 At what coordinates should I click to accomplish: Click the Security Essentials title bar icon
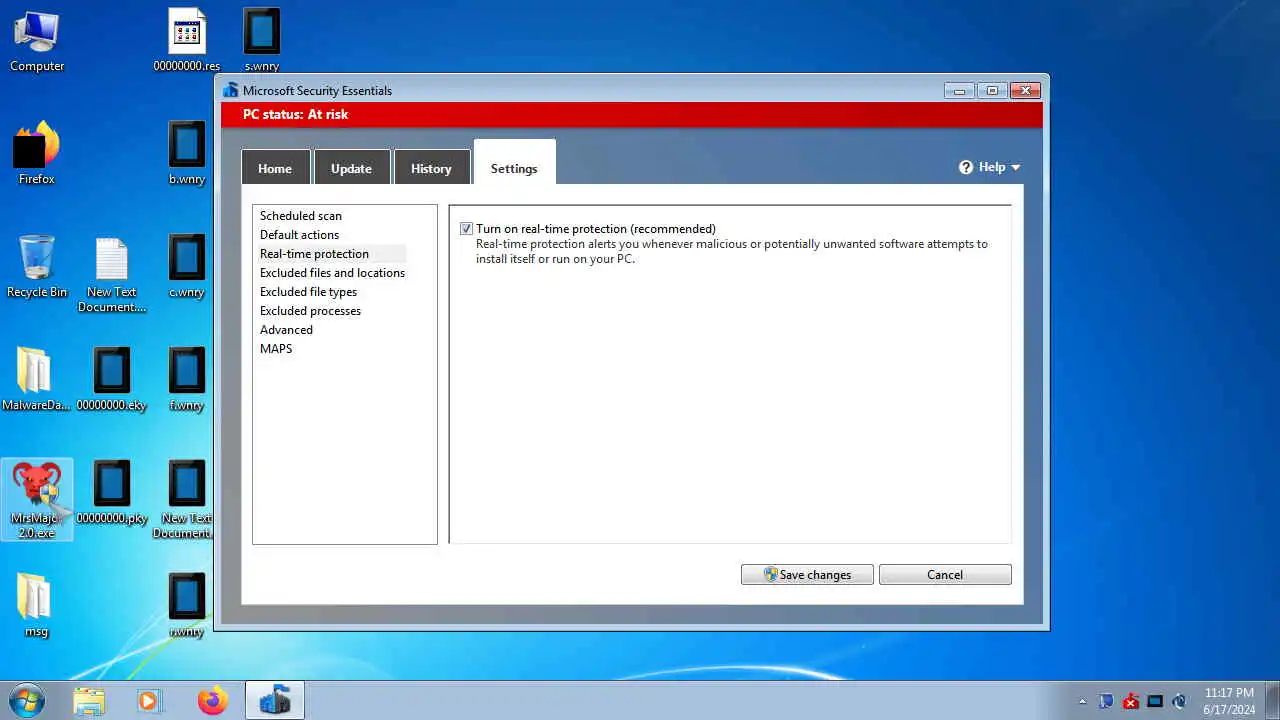231,90
